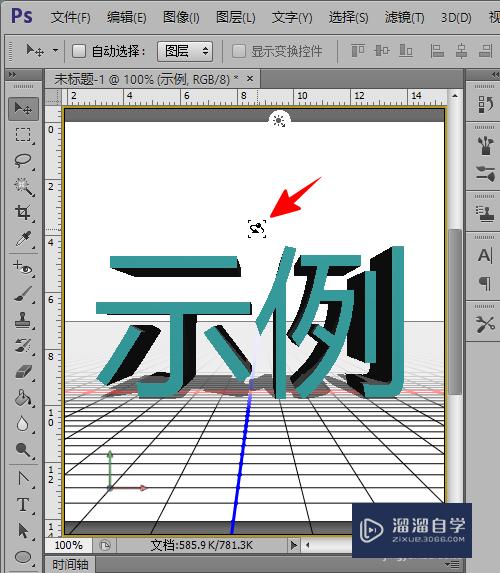Select the History Brush tool

pos(23,346)
